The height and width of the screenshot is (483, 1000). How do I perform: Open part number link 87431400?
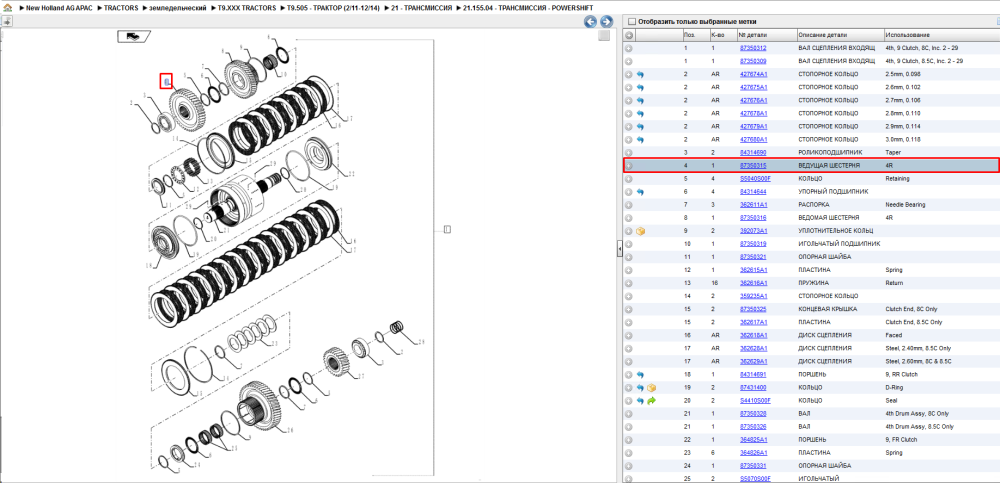coord(753,387)
